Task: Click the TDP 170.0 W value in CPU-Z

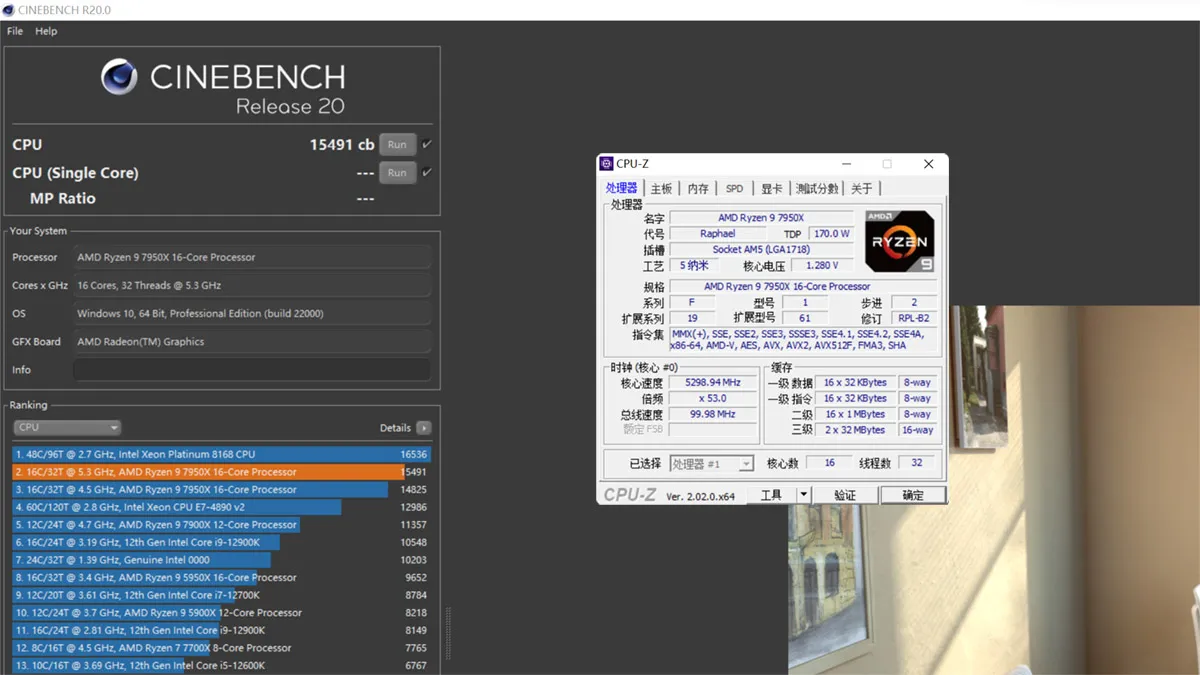Action: (830, 234)
